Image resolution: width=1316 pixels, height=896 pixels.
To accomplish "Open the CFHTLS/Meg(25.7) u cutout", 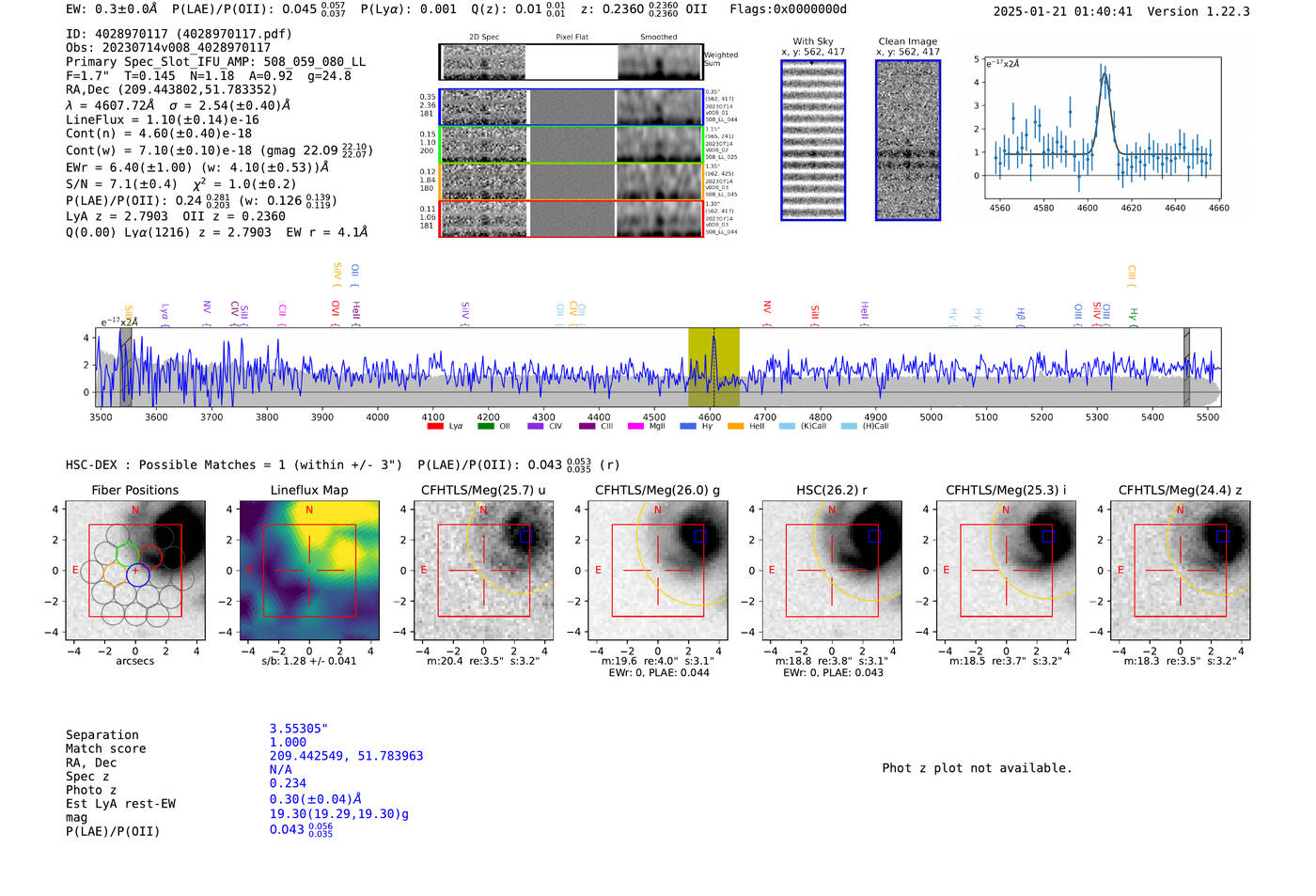I will click(x=483, y=571).
